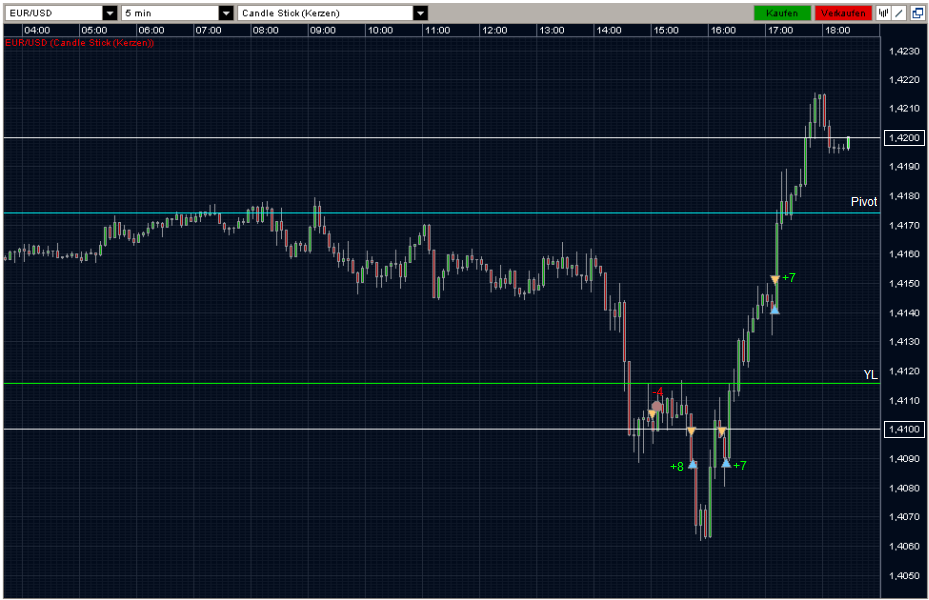Click the red EUR/USD (Candle Stick (Kerzen)) chart title
Image resolution: width=929 pixels, height=600 pixels.
coord(79,43)
